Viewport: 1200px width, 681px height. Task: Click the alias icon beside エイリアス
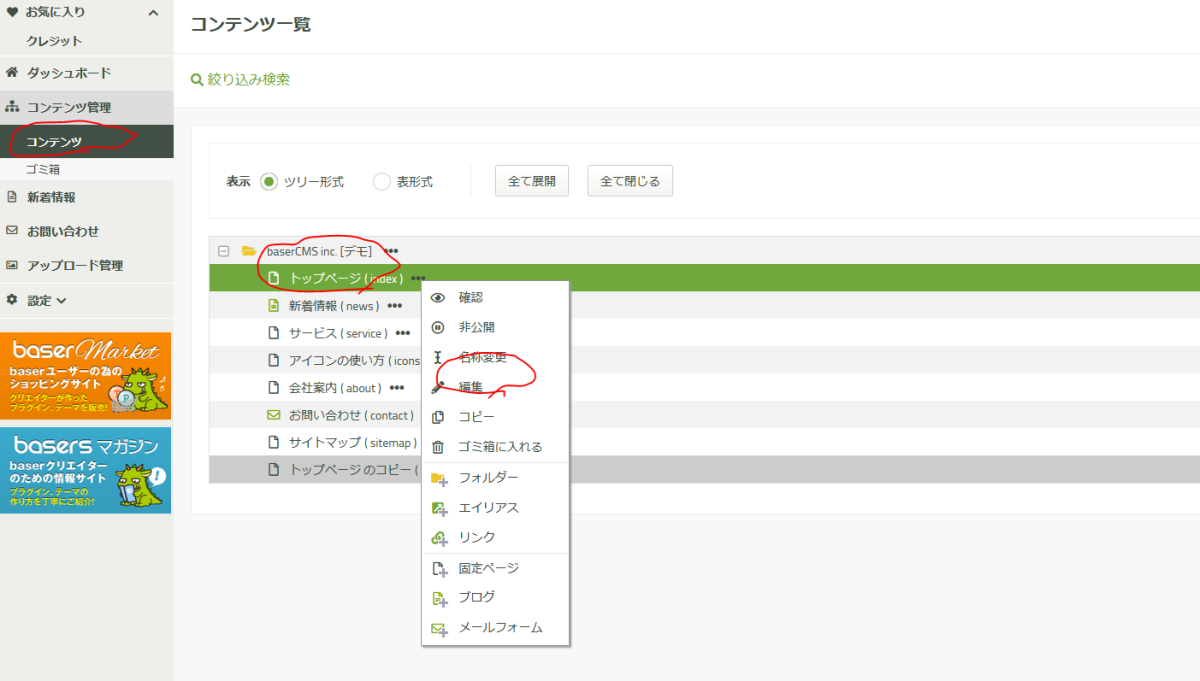click(x=438, y=508)
